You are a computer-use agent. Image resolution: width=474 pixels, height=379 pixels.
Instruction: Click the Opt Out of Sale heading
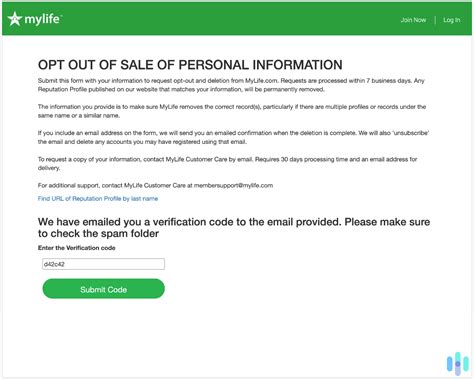190,65
